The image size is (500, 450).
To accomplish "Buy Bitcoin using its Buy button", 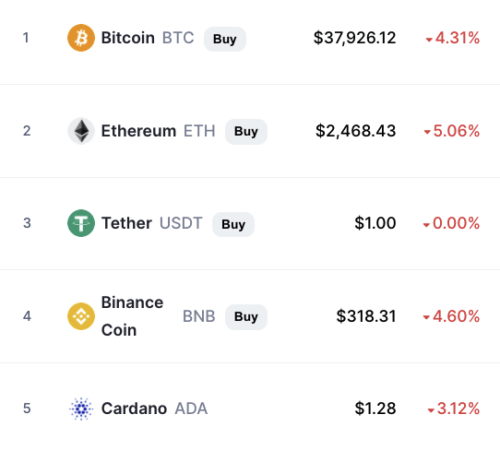I will [225, 39].
